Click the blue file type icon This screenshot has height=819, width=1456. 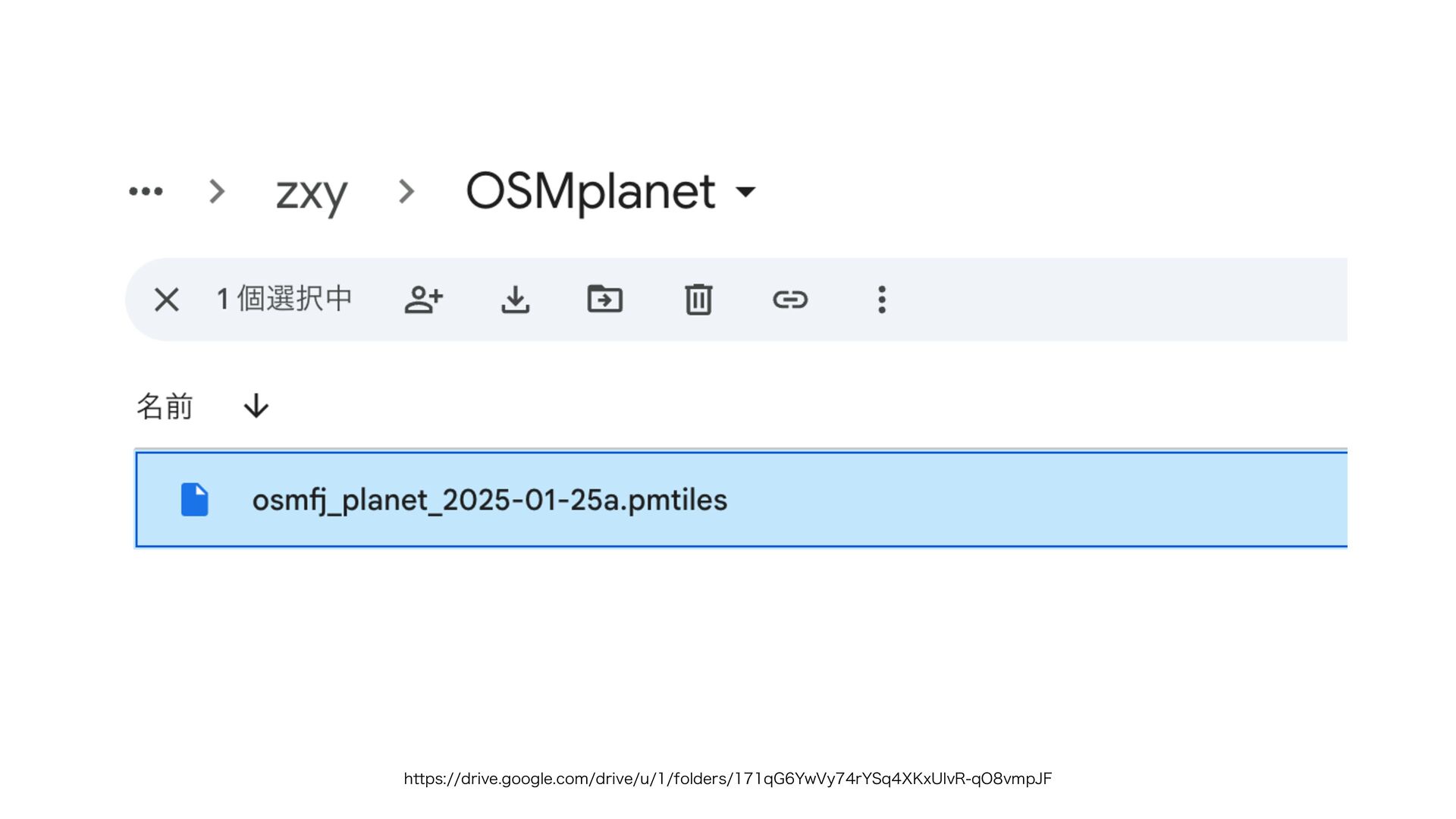[x=194, y=500]
